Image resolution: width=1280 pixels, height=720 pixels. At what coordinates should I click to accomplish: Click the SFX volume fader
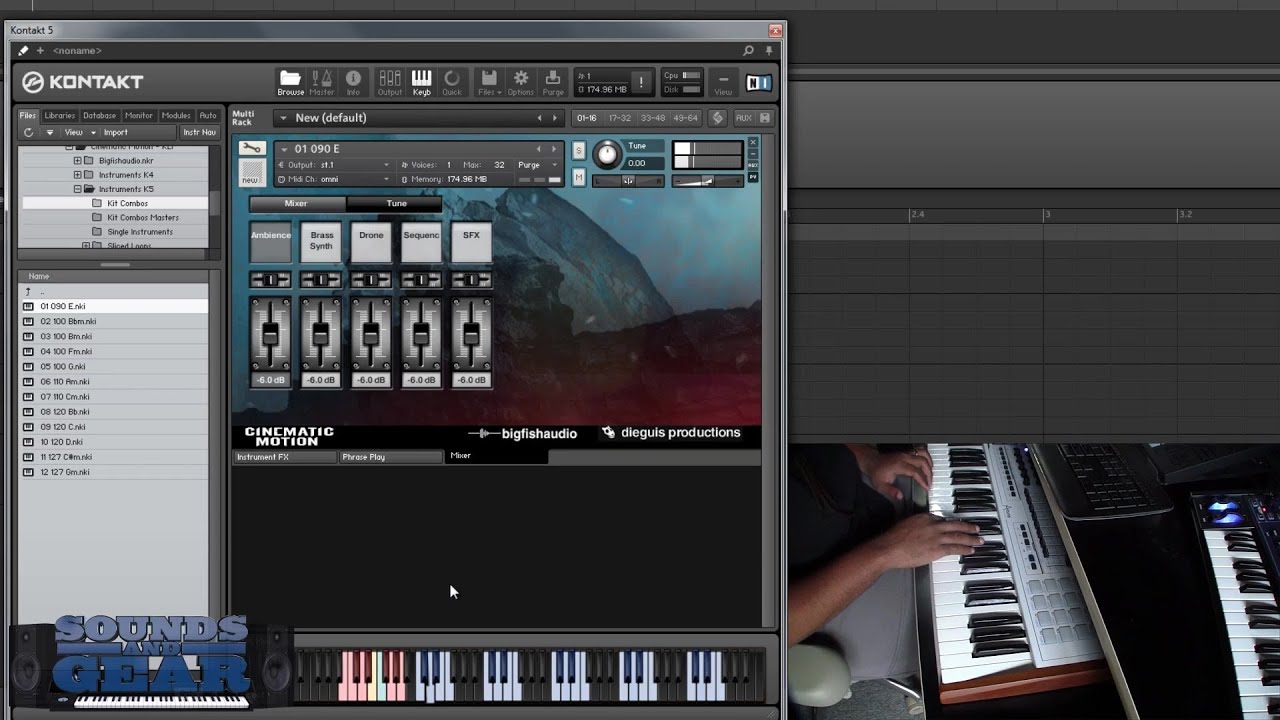tap(471, 333)
